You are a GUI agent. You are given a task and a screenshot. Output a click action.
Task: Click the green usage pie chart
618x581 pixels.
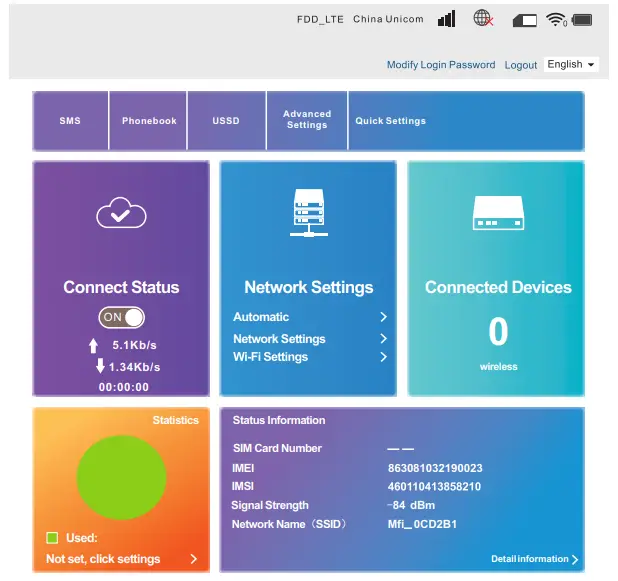coord(121,477)
